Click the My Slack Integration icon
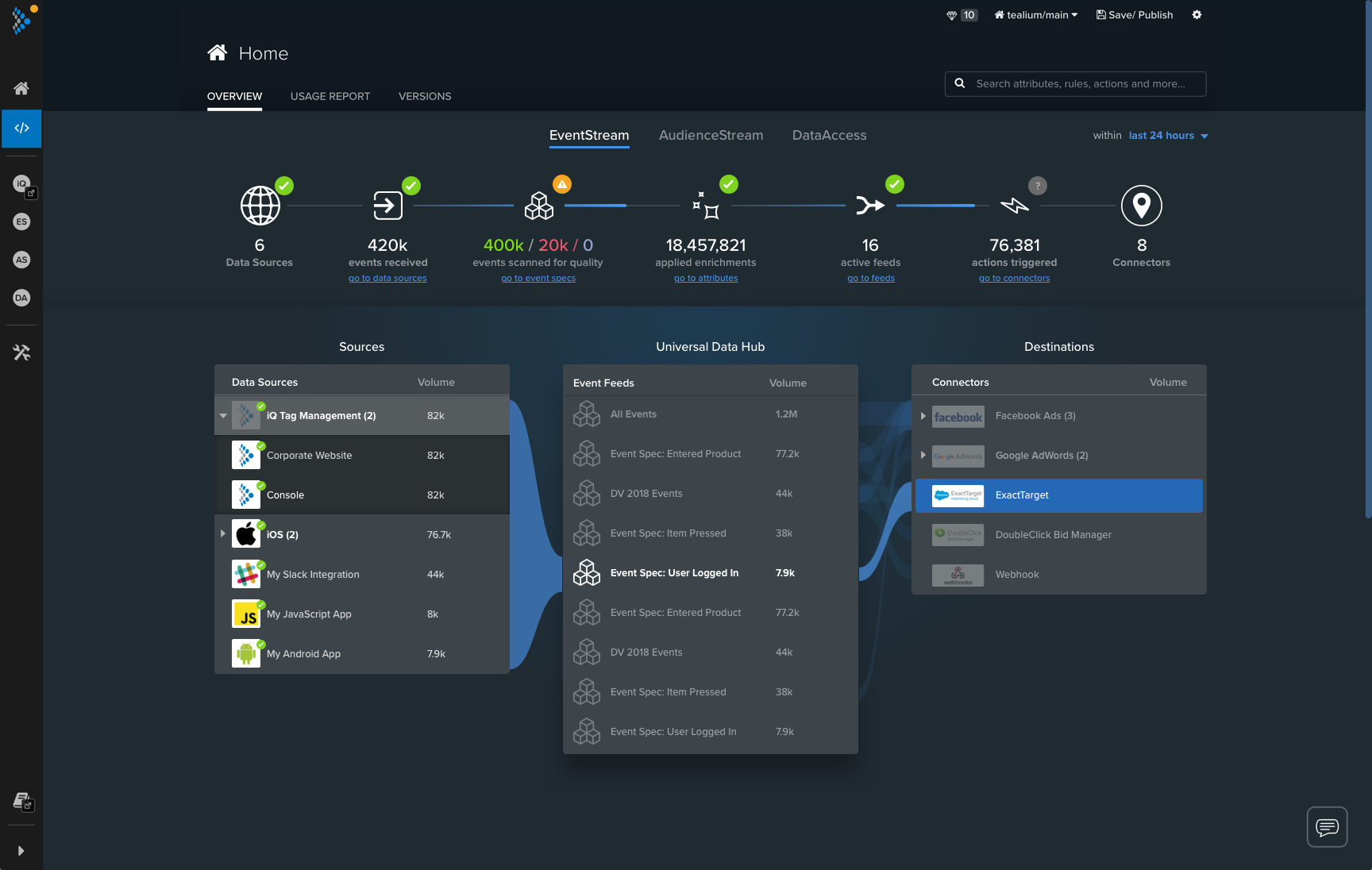The height and width of the screenshot is (870, 1372). click(x=246, y=574)
